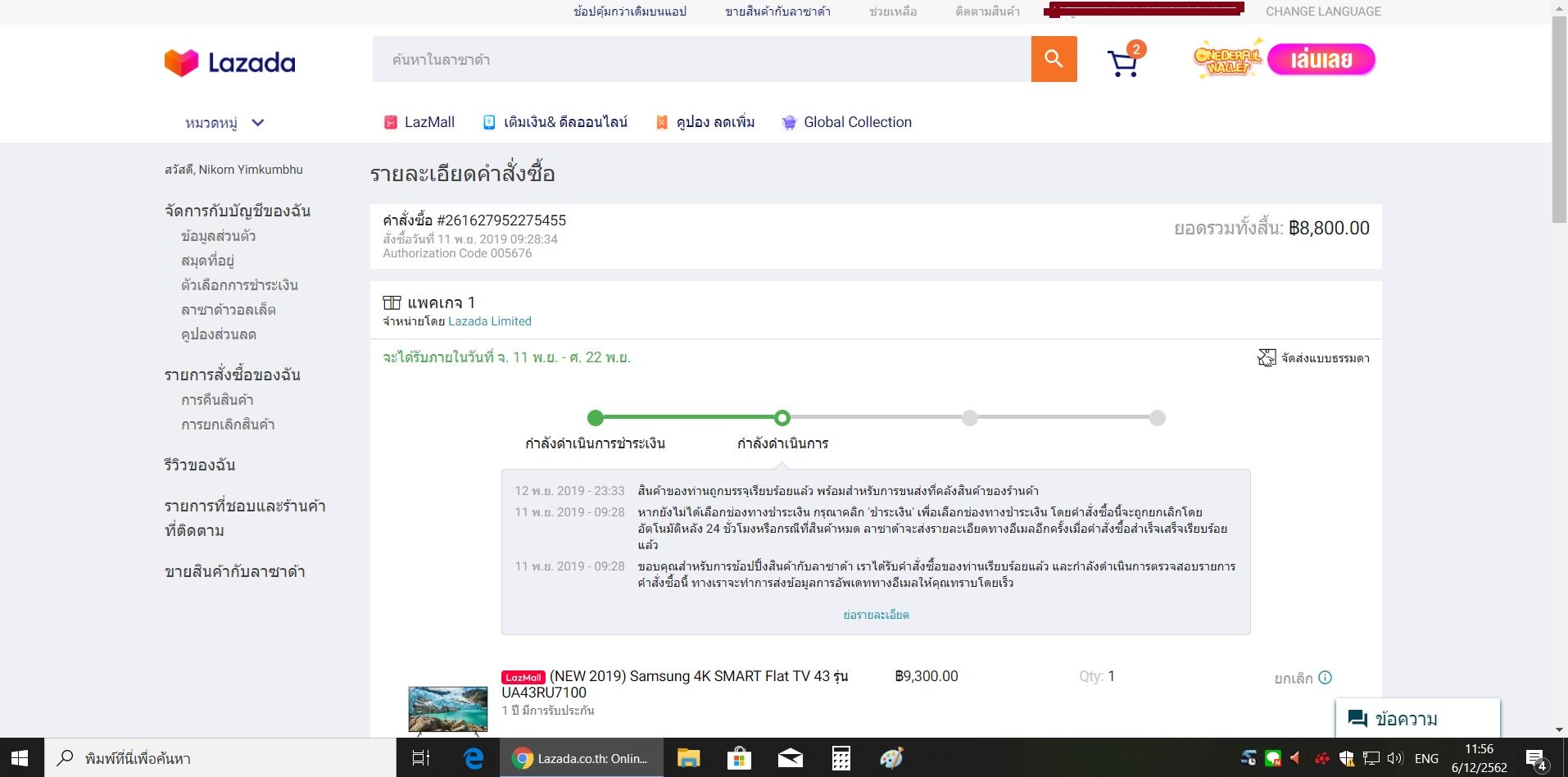The image size is (1568, 777).
Task: Open คูปองส่วนลด in the sidebar
Action: tap(219, 334)
